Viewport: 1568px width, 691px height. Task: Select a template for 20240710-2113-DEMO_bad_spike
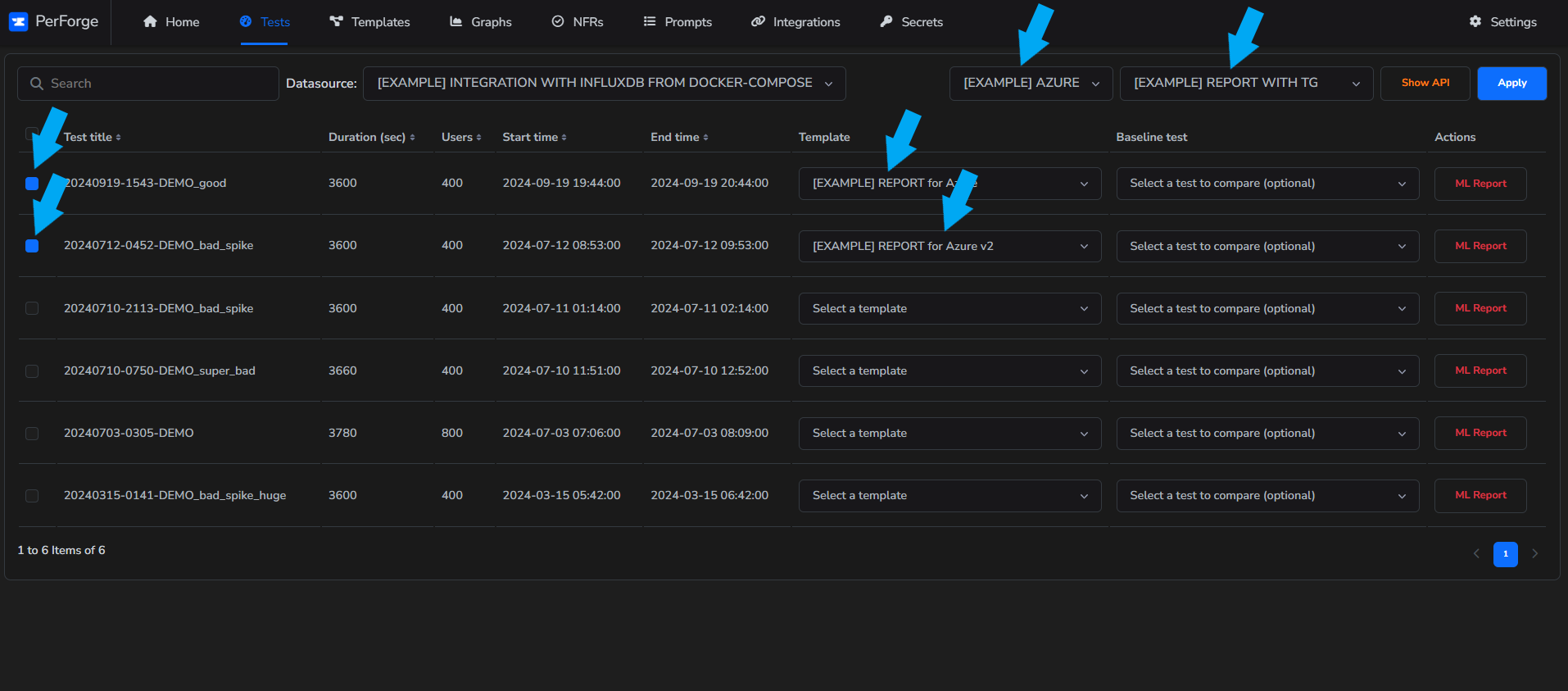[x=949, y=308]
